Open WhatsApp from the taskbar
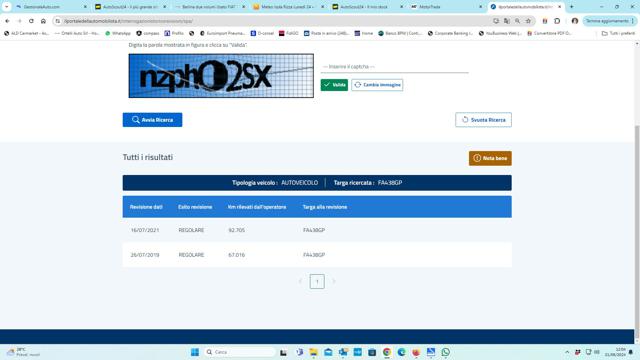 tap(445, 352)
